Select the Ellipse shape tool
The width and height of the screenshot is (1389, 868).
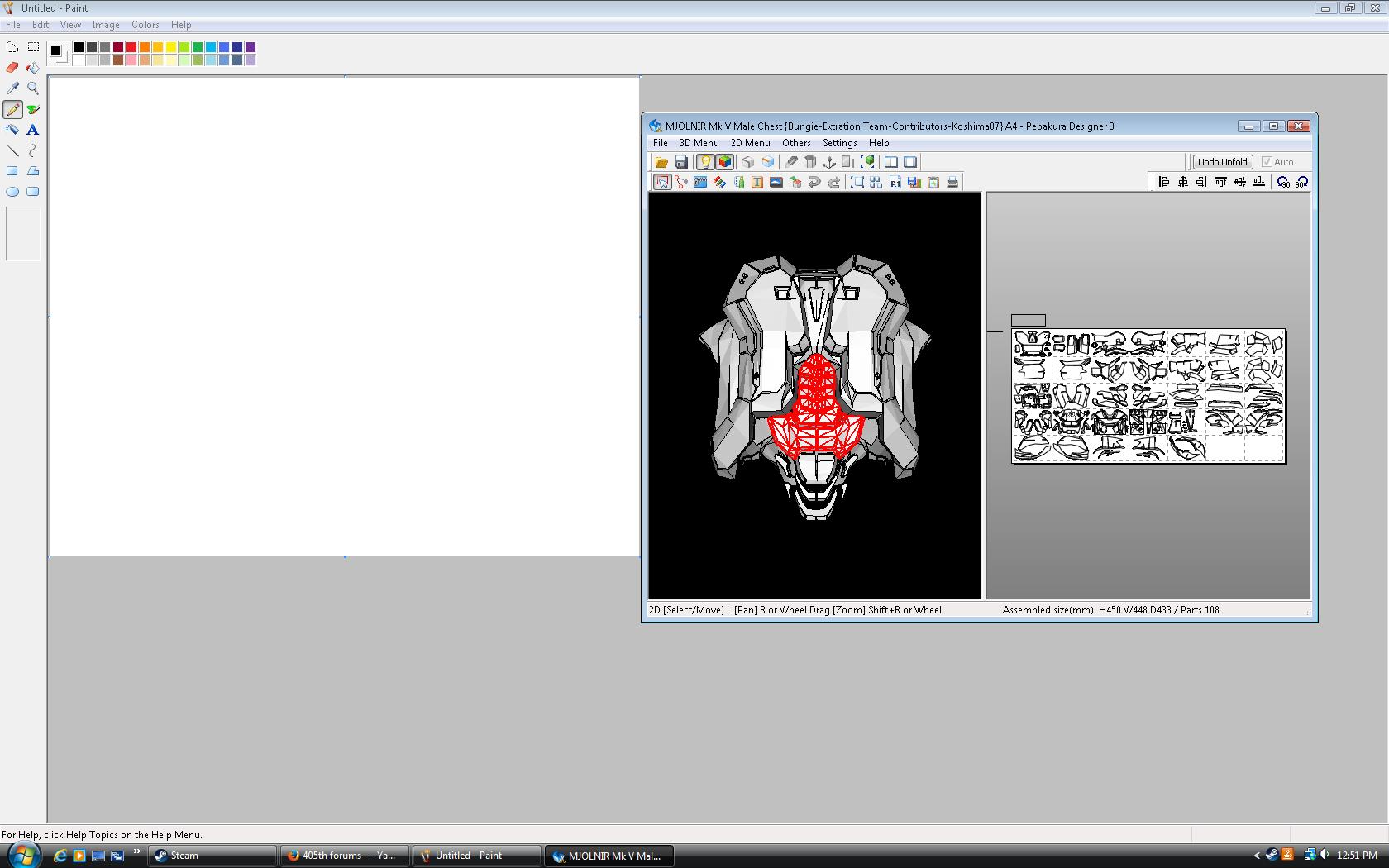[x=12, y=192]
